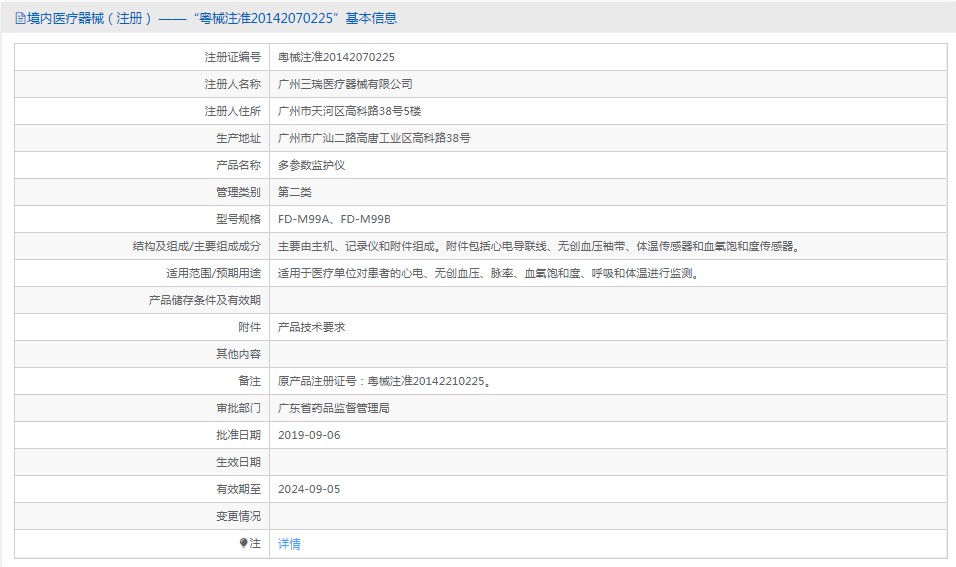Select product name 多参数监护仪

point(312,165)
